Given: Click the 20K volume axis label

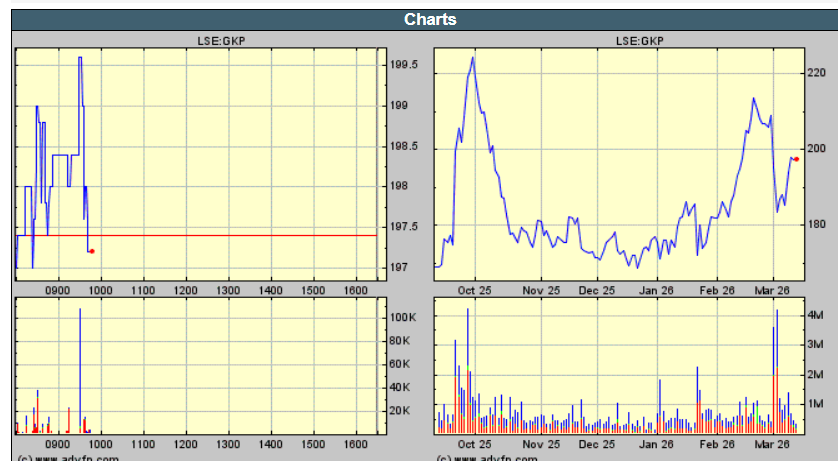Looking at the screenshot, I should click(x=400, y=411).
